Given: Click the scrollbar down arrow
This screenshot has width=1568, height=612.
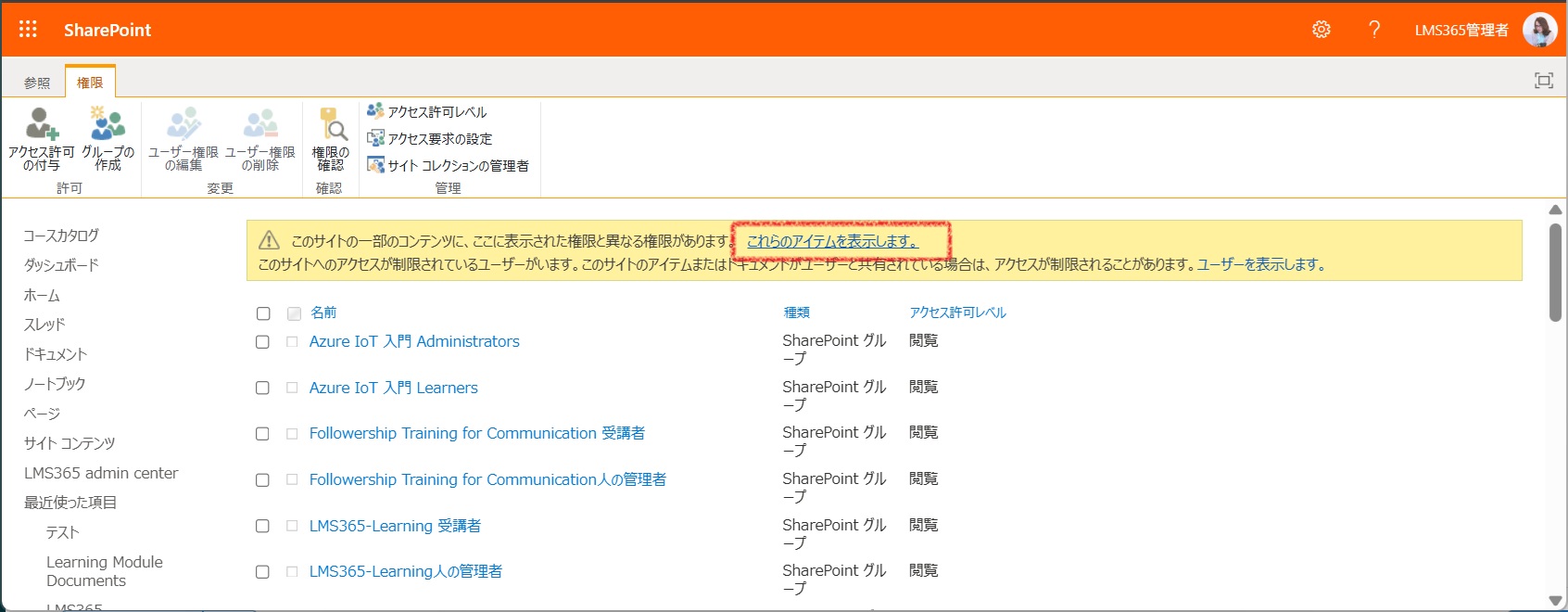Looking at the screenshot, I should pyautogui.click(x=1555, y=601).
